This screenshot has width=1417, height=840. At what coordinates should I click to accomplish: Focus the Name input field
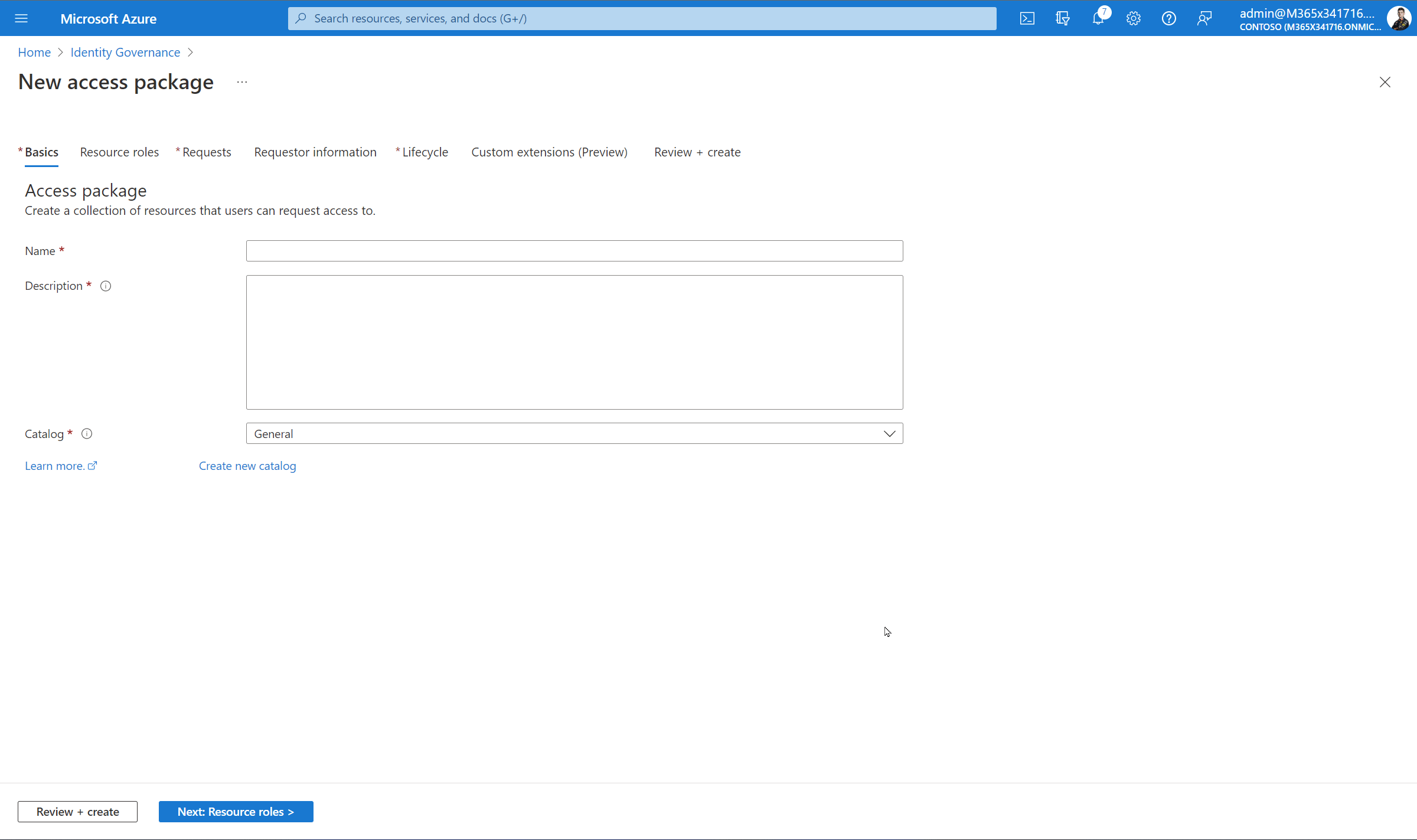coord(574,251)
